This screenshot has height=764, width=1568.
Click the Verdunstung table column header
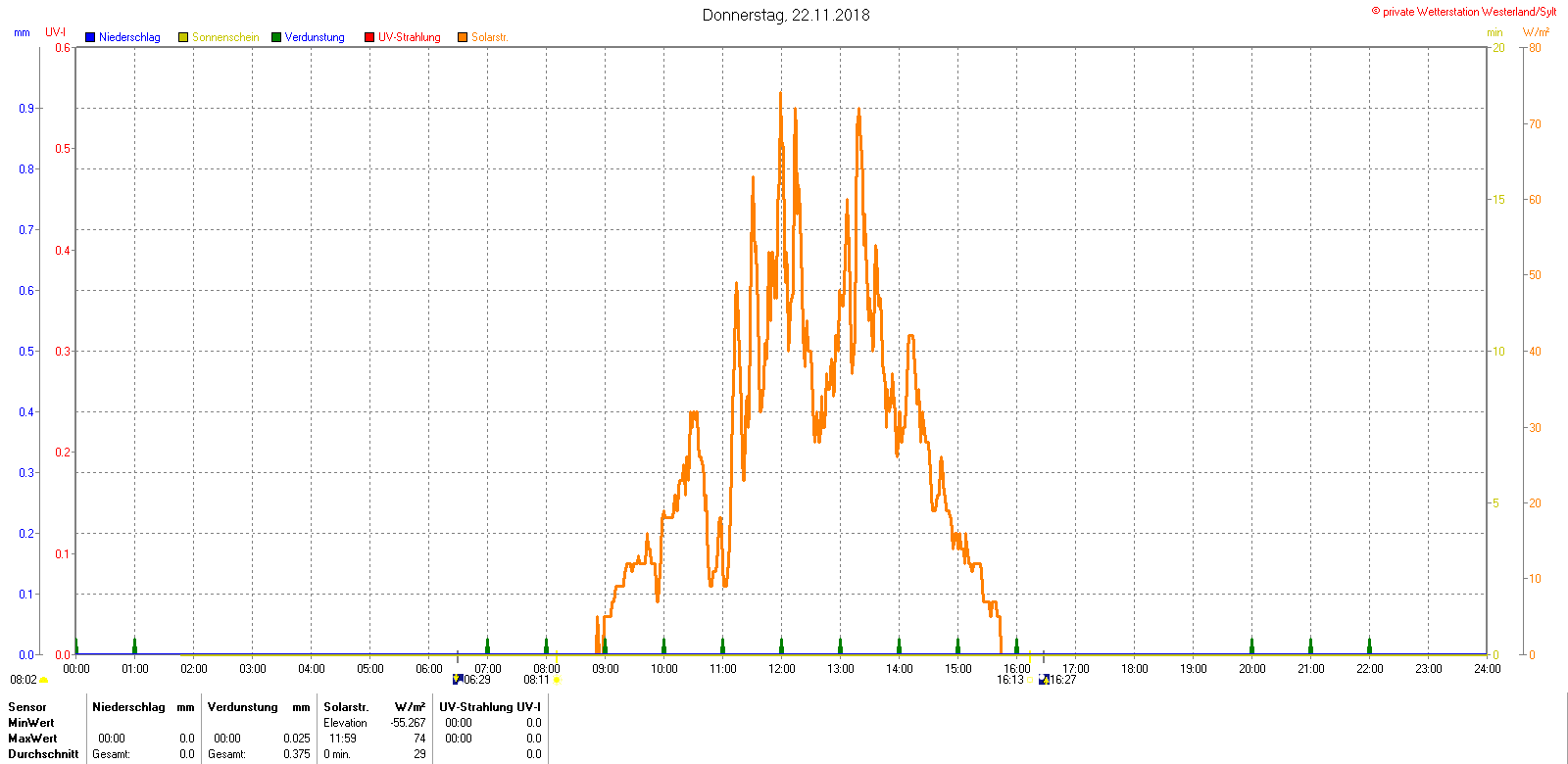click(243, 707)
